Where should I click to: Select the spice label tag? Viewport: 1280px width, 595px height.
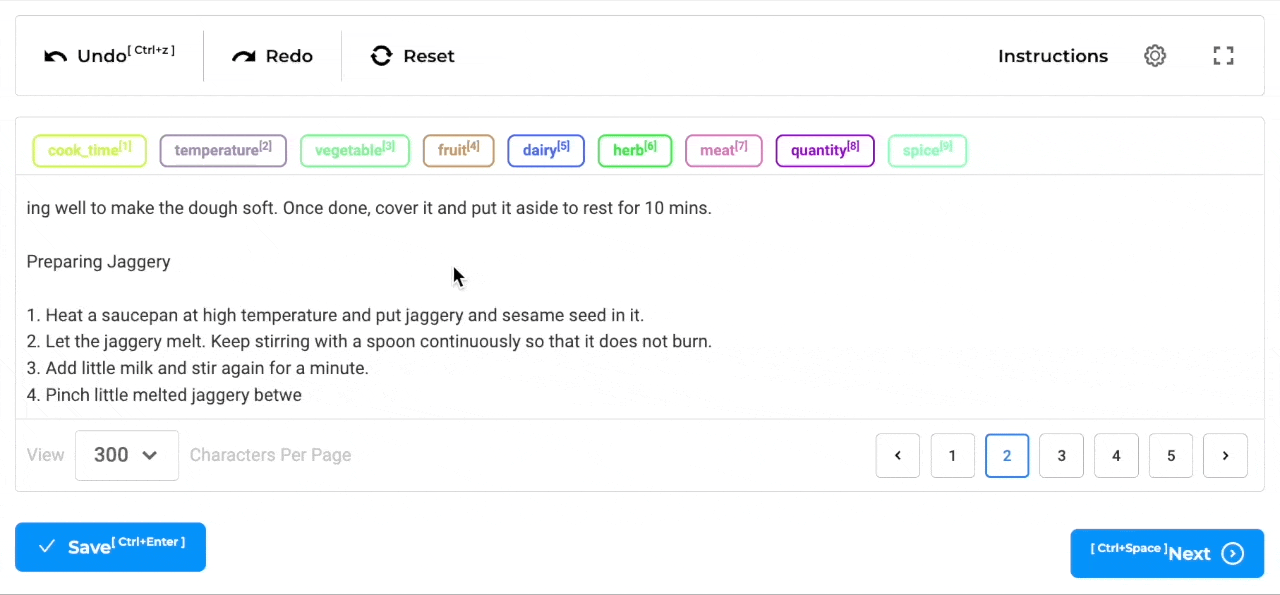927,150
